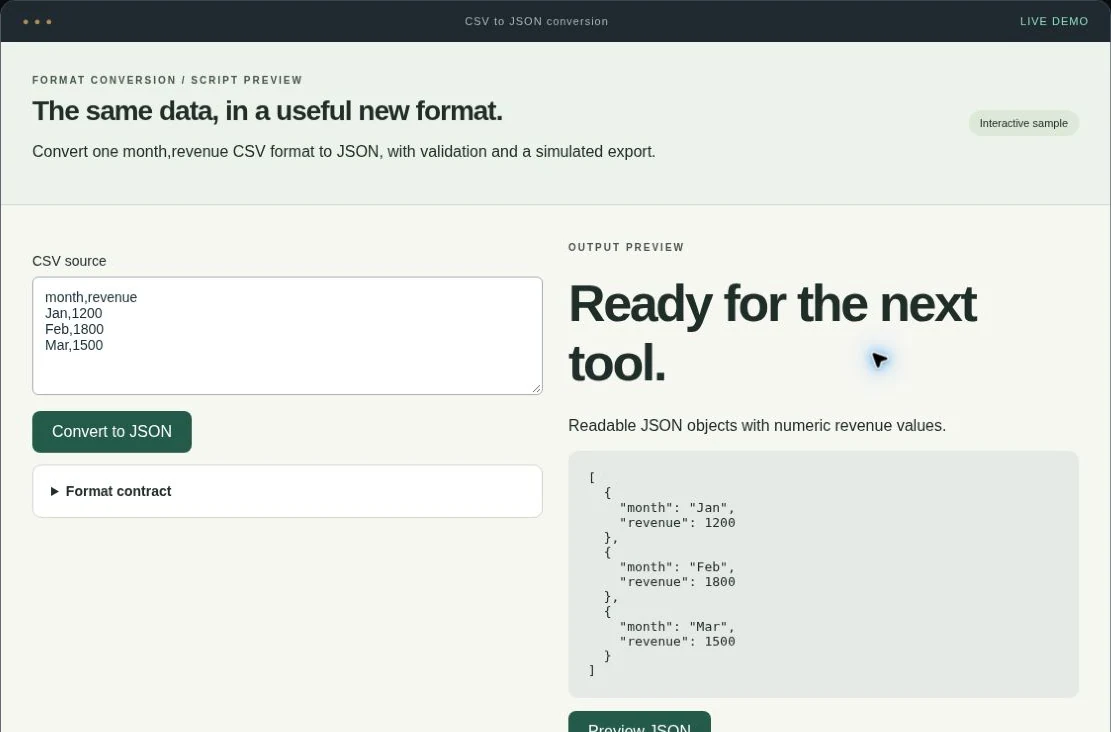
Task: Click the 'Mar,1500' line in CSV source
Action: coord(74,345)
